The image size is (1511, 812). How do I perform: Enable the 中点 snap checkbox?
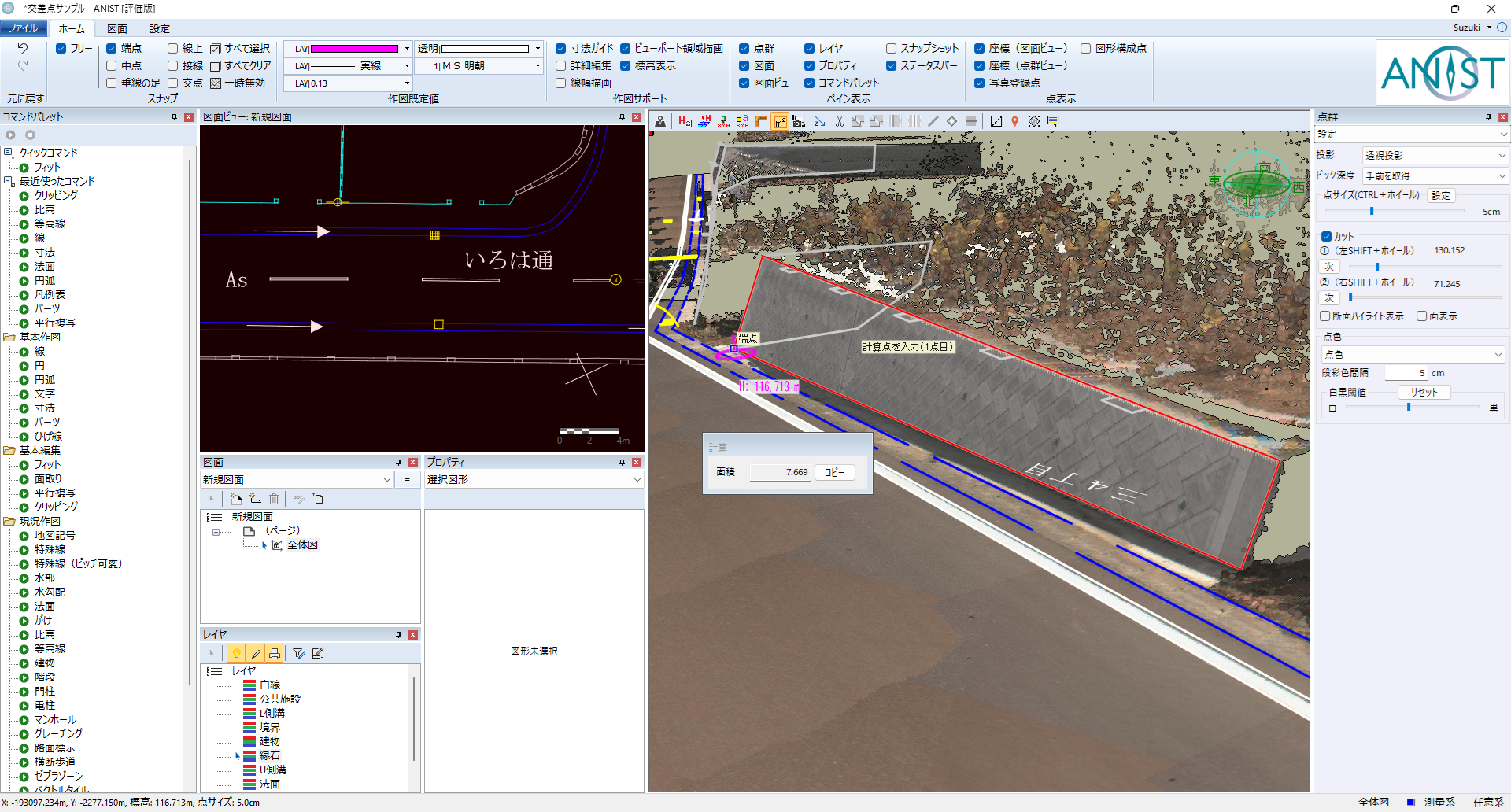point(111,66)
